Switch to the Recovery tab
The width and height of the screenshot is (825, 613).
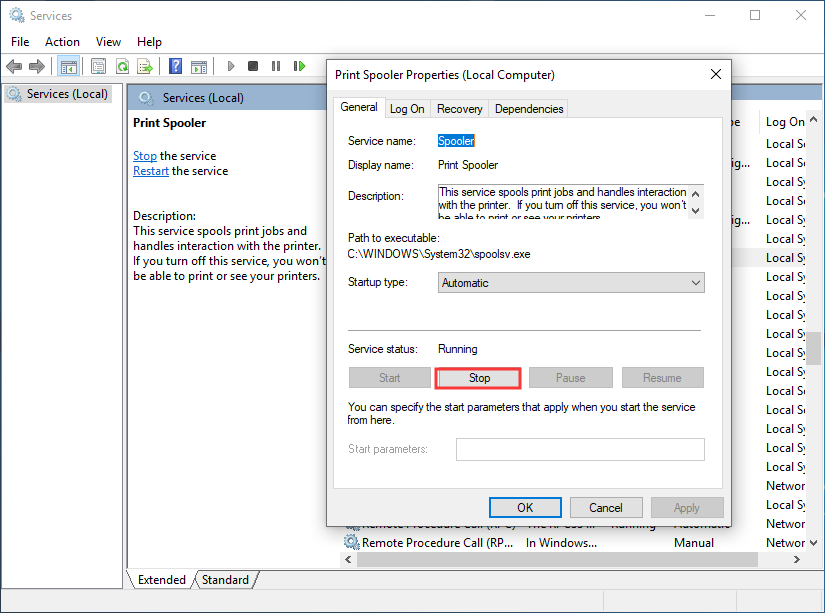pyautogui.click(x=459, y=109)
